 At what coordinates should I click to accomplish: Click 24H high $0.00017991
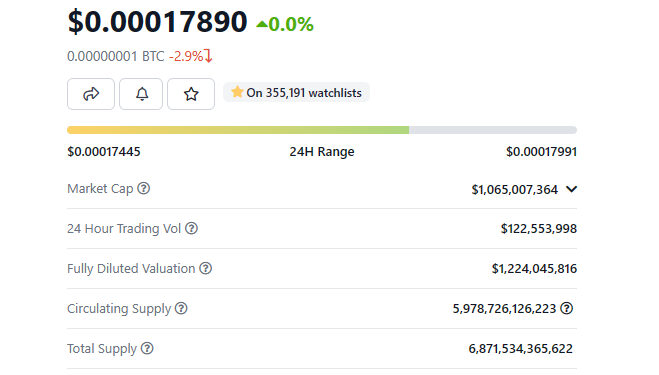[541, 151]
